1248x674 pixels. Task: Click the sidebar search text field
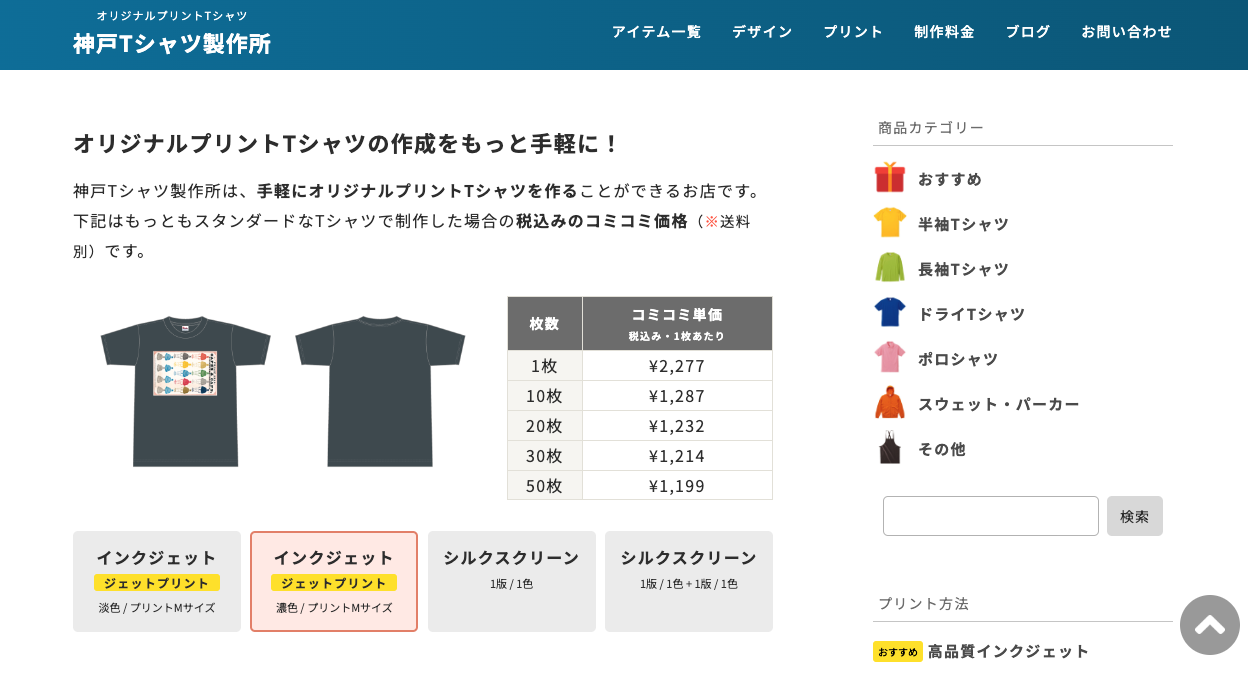pyautogui.click(x=990, y=516)
